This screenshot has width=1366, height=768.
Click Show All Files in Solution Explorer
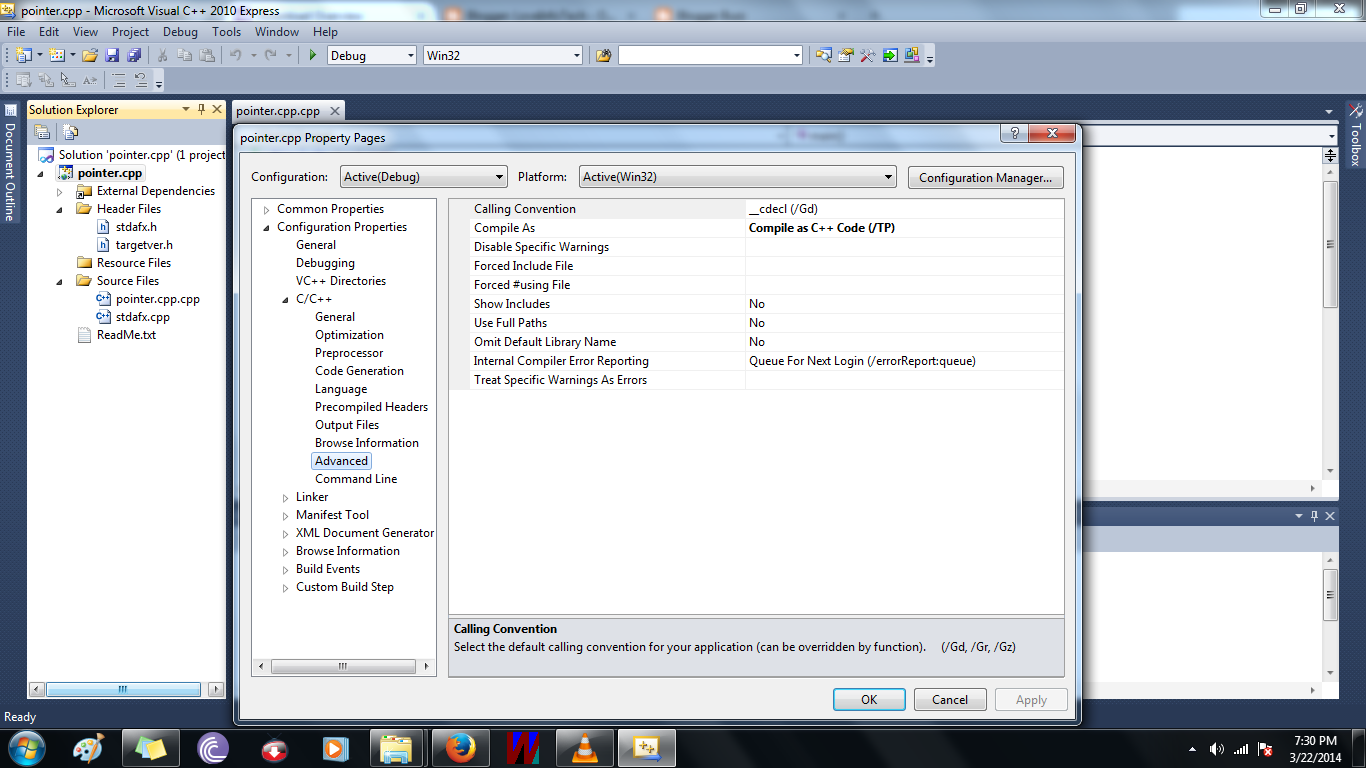[70, 131]
